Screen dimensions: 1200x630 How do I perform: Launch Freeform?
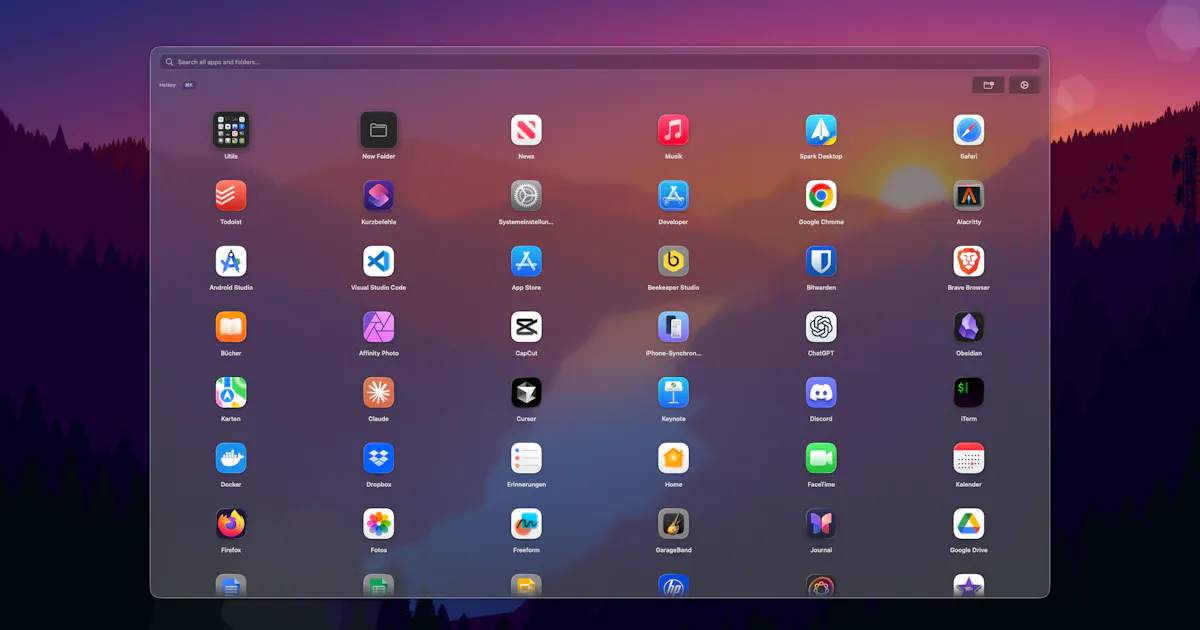526,524
